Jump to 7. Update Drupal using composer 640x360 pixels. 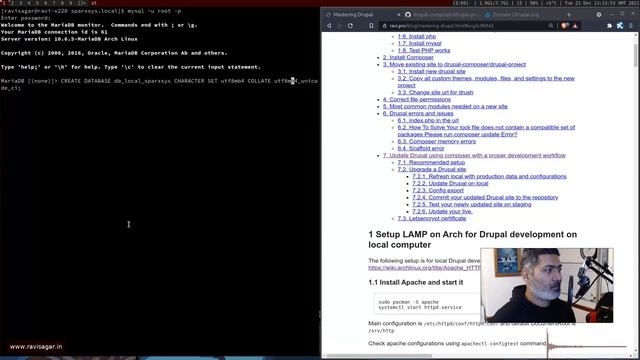474,155
